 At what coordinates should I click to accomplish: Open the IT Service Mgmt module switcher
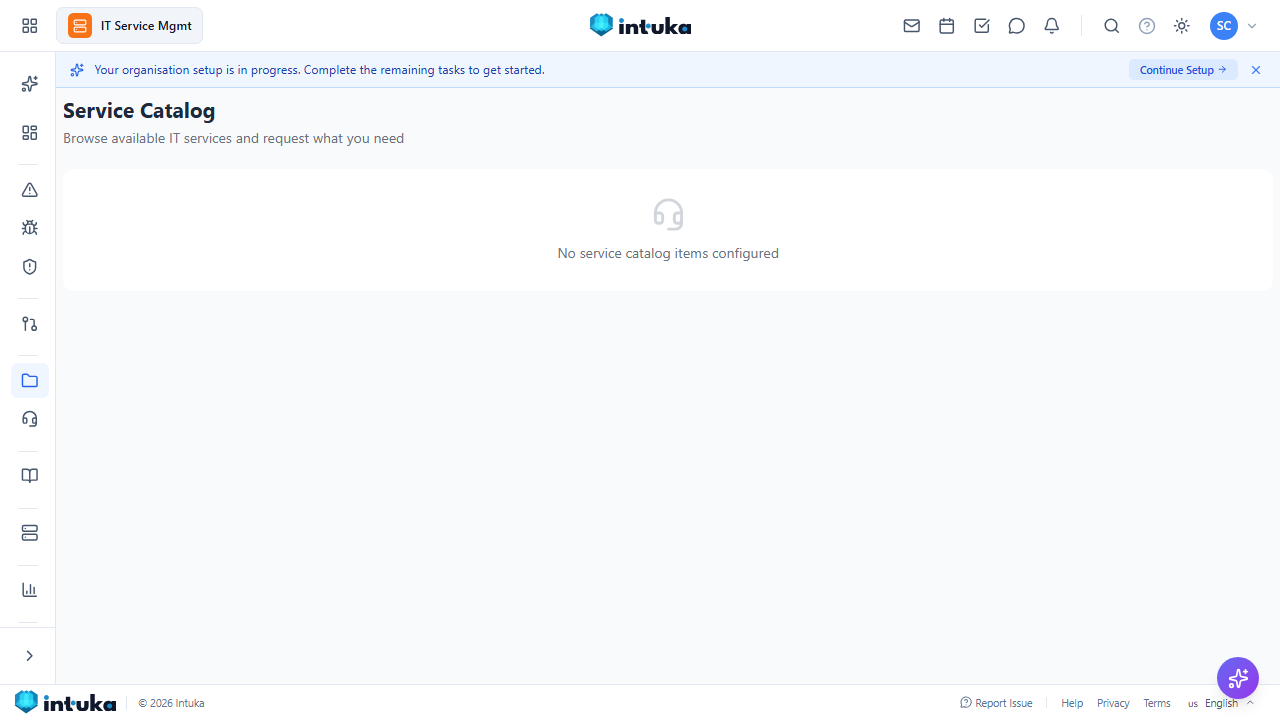point(130,26)
